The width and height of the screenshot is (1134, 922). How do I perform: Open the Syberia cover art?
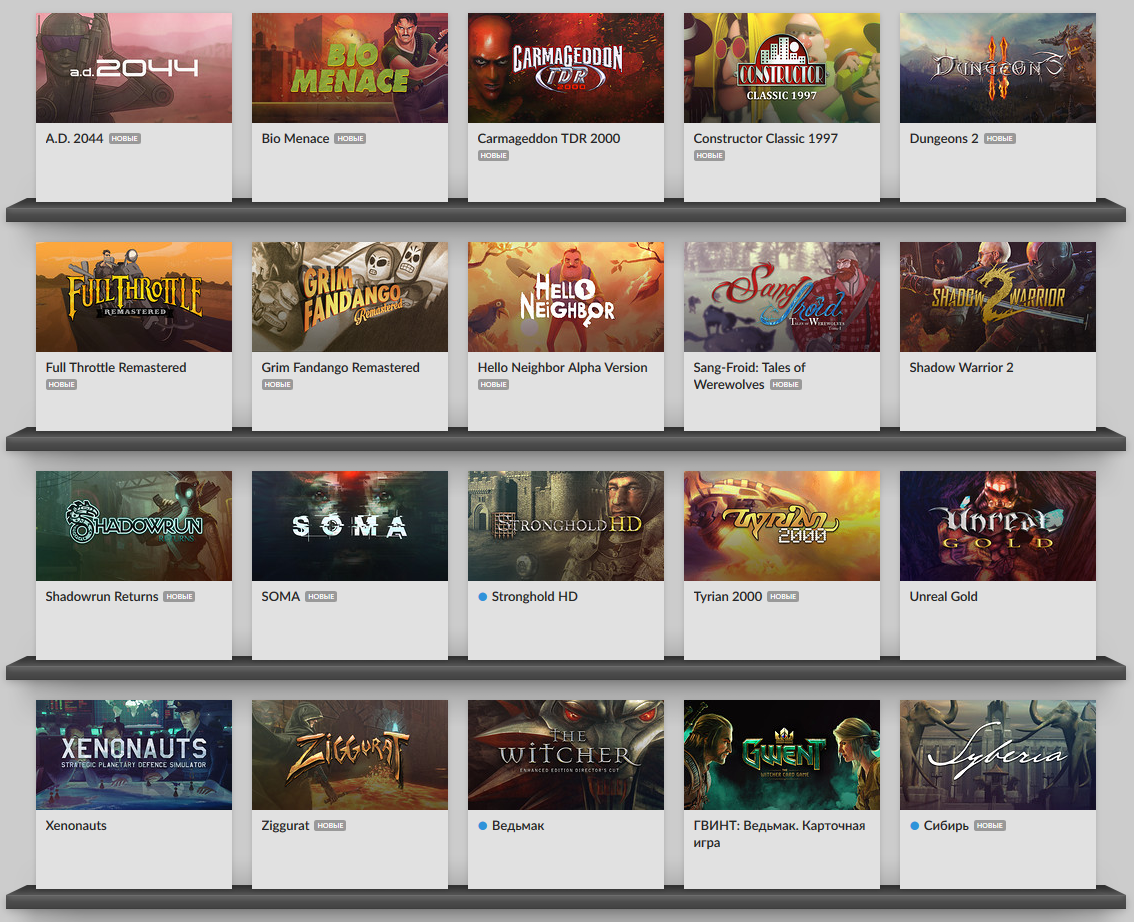998,755
